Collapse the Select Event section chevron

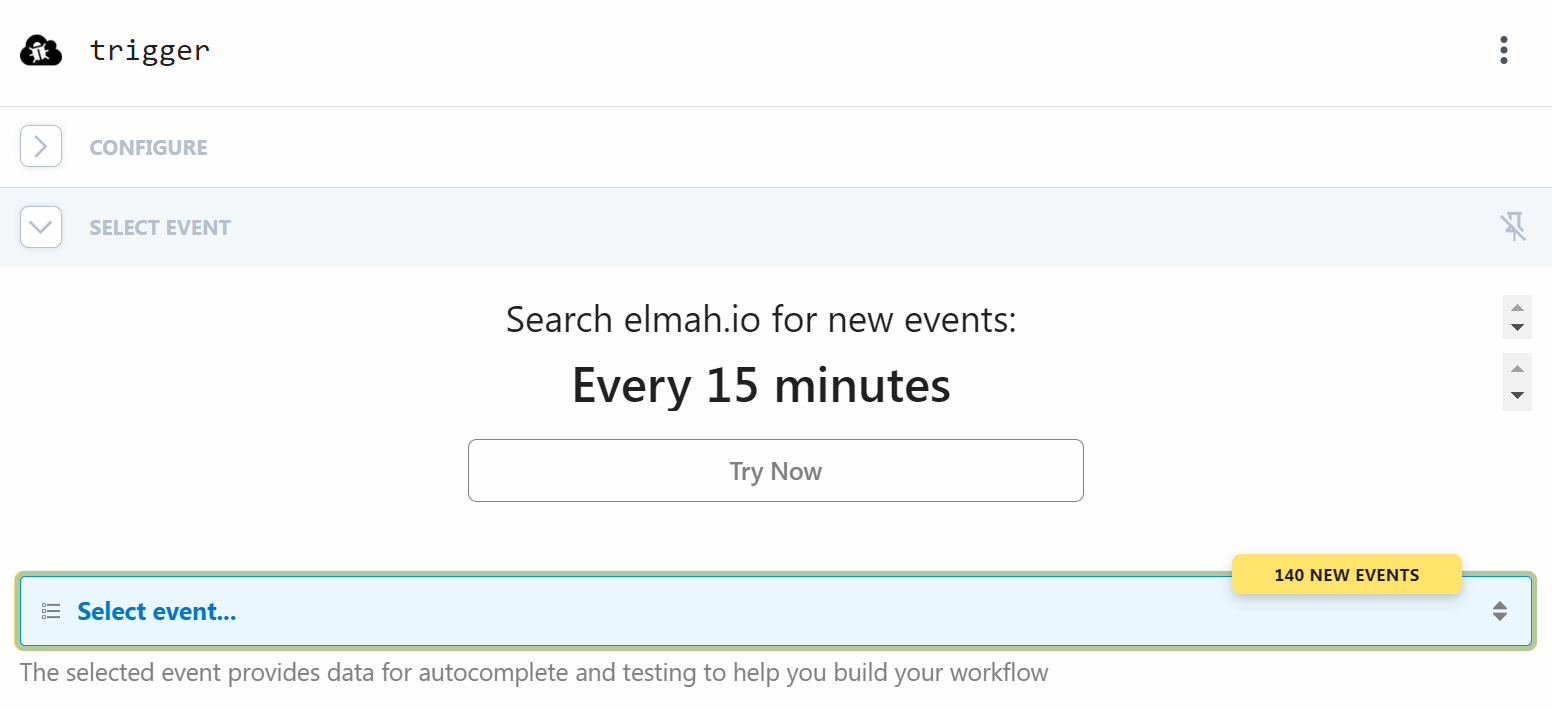41,227
